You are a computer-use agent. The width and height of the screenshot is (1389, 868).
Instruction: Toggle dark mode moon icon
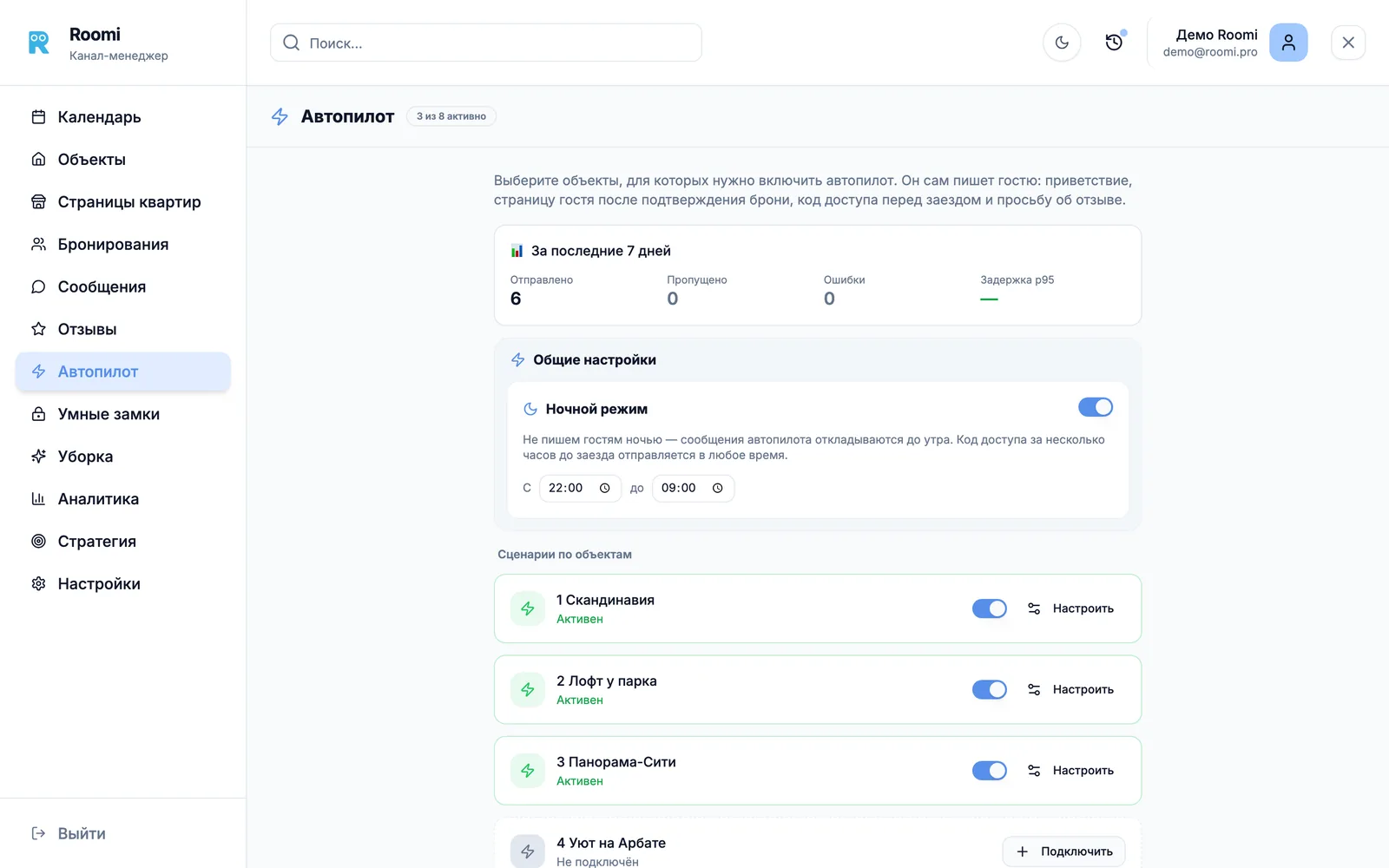[x=1062, y=43]
